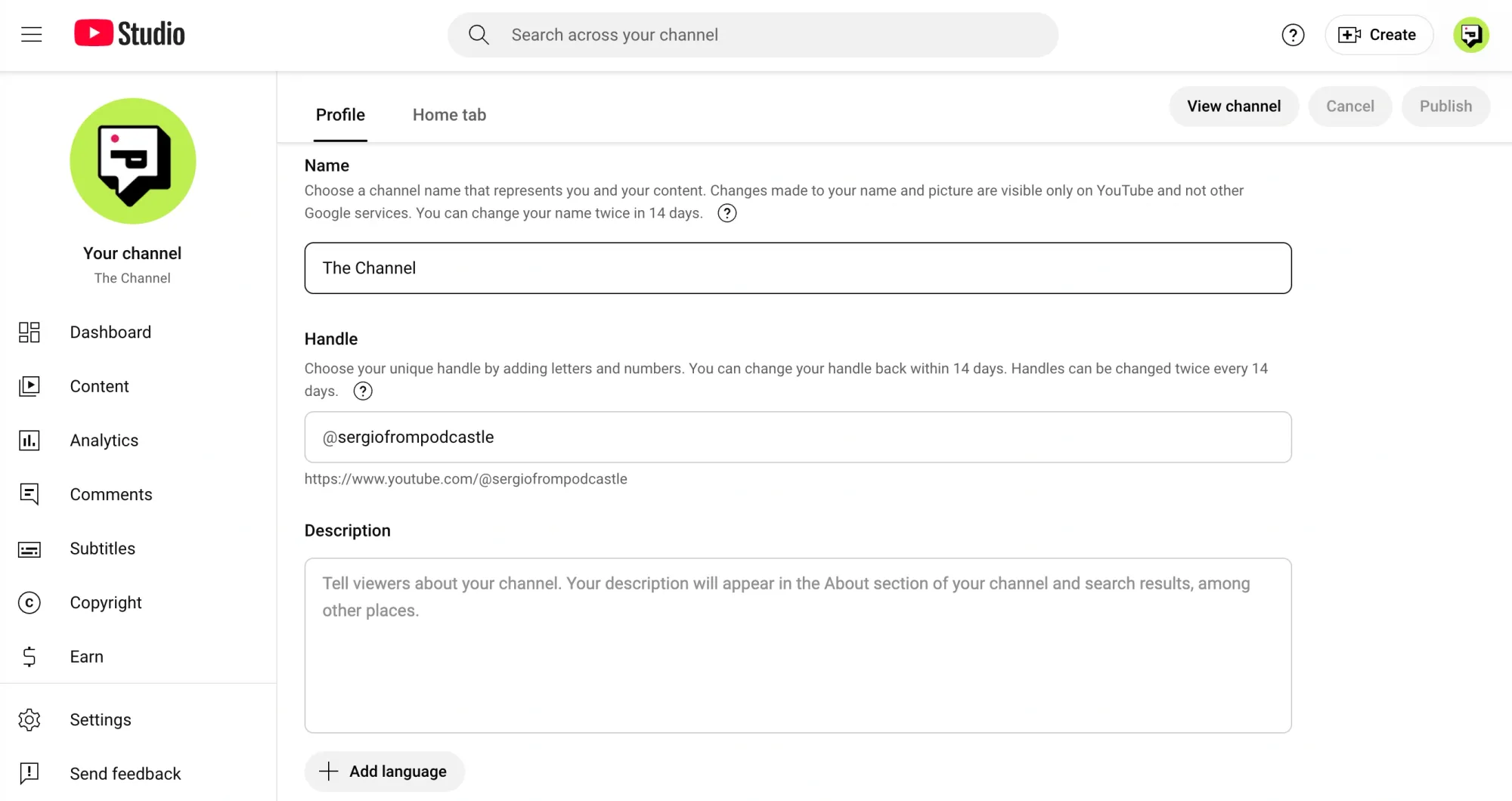Open the Comments section icon
Image resolution: width=1512 pixels, height=801 pixels.
click(29, 494)
